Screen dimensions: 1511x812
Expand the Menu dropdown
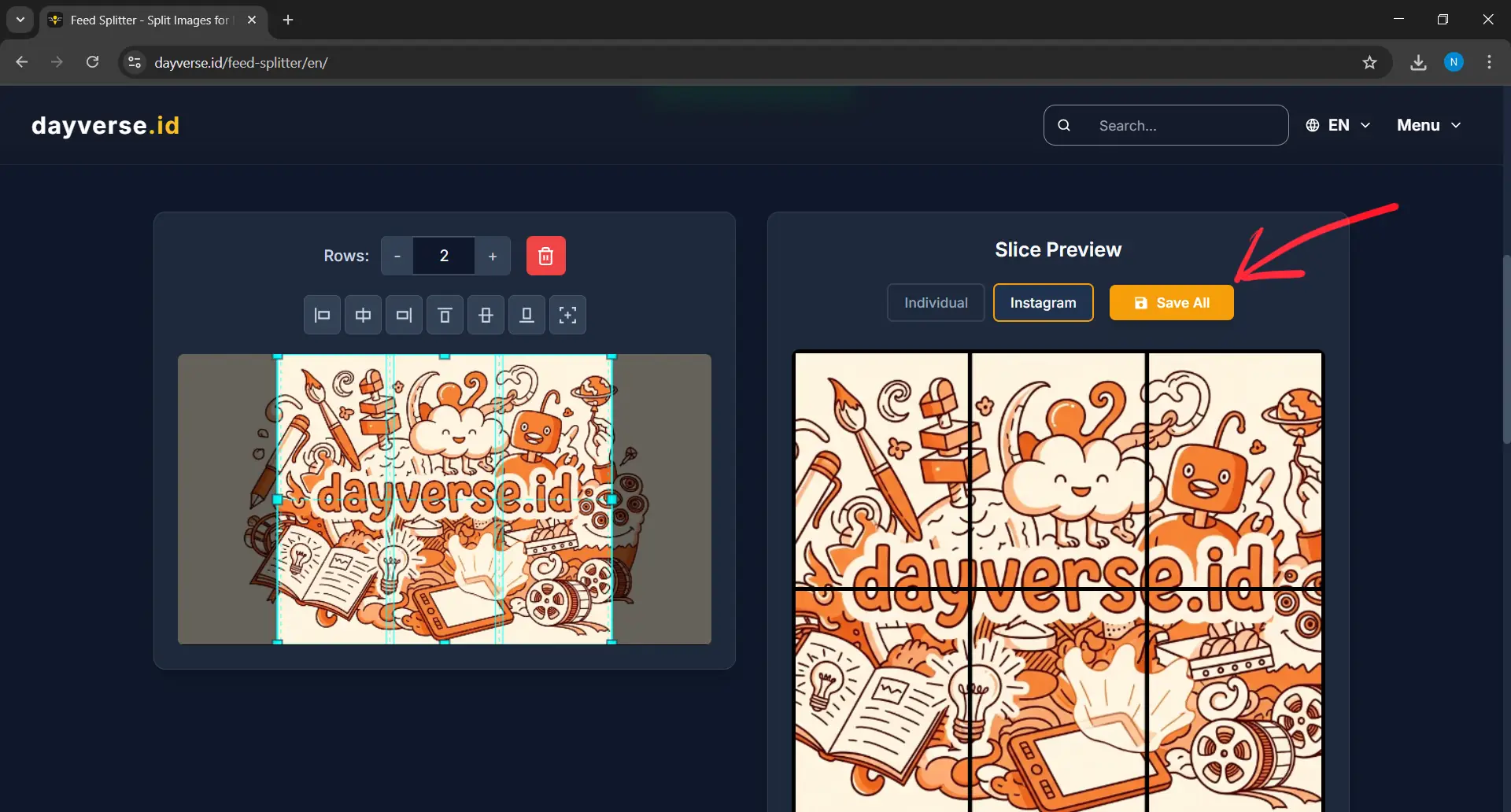coord(1428,124)
